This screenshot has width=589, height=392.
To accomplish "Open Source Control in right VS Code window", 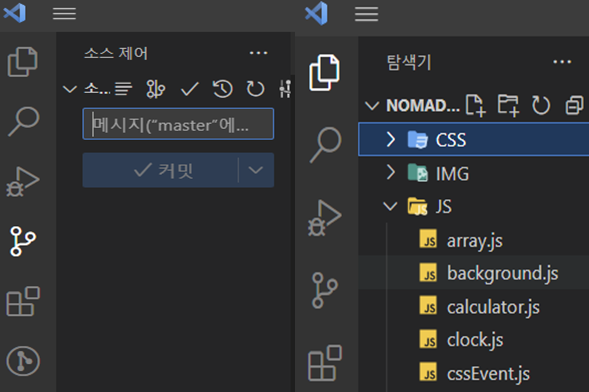I will pyautogui.click(x=325, y=290).
